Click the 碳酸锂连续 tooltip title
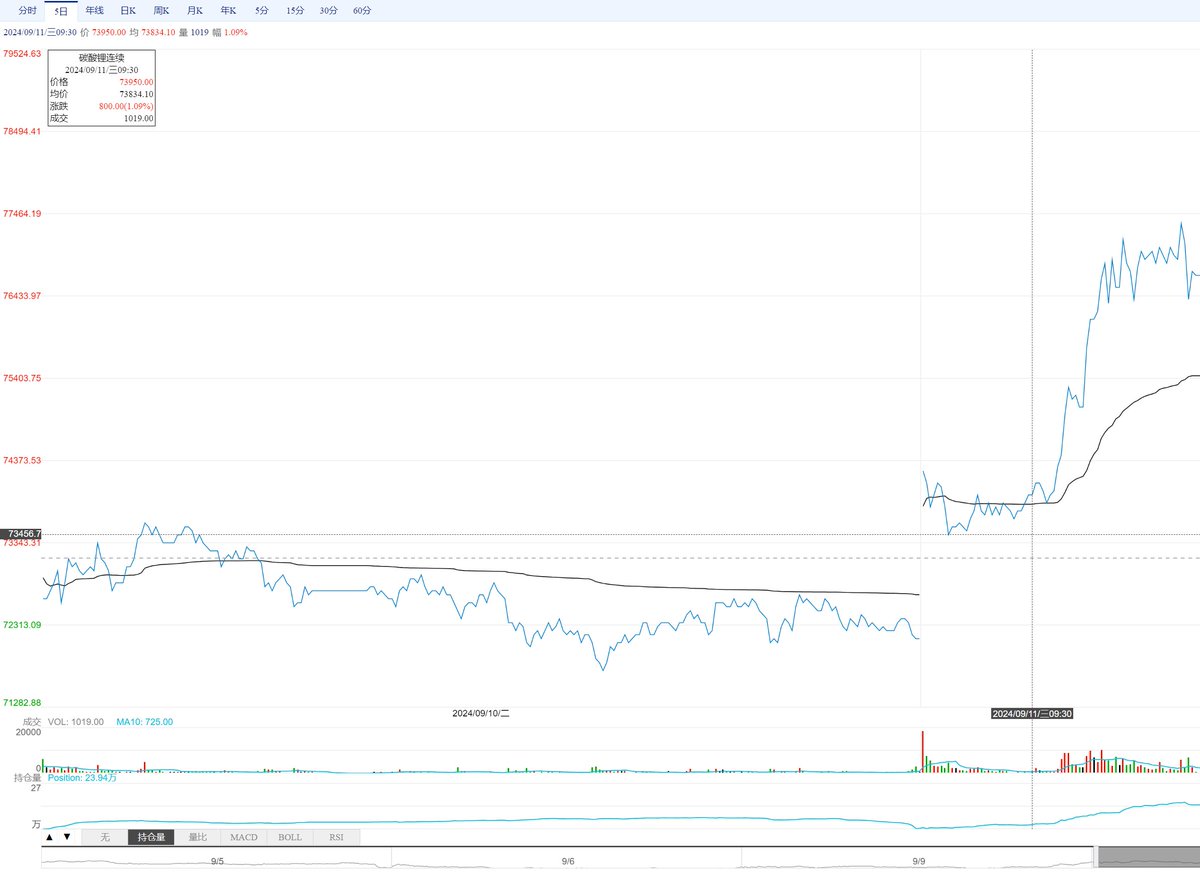Image resolution: width=1200 pixels, height=881 pixels. 101,58
